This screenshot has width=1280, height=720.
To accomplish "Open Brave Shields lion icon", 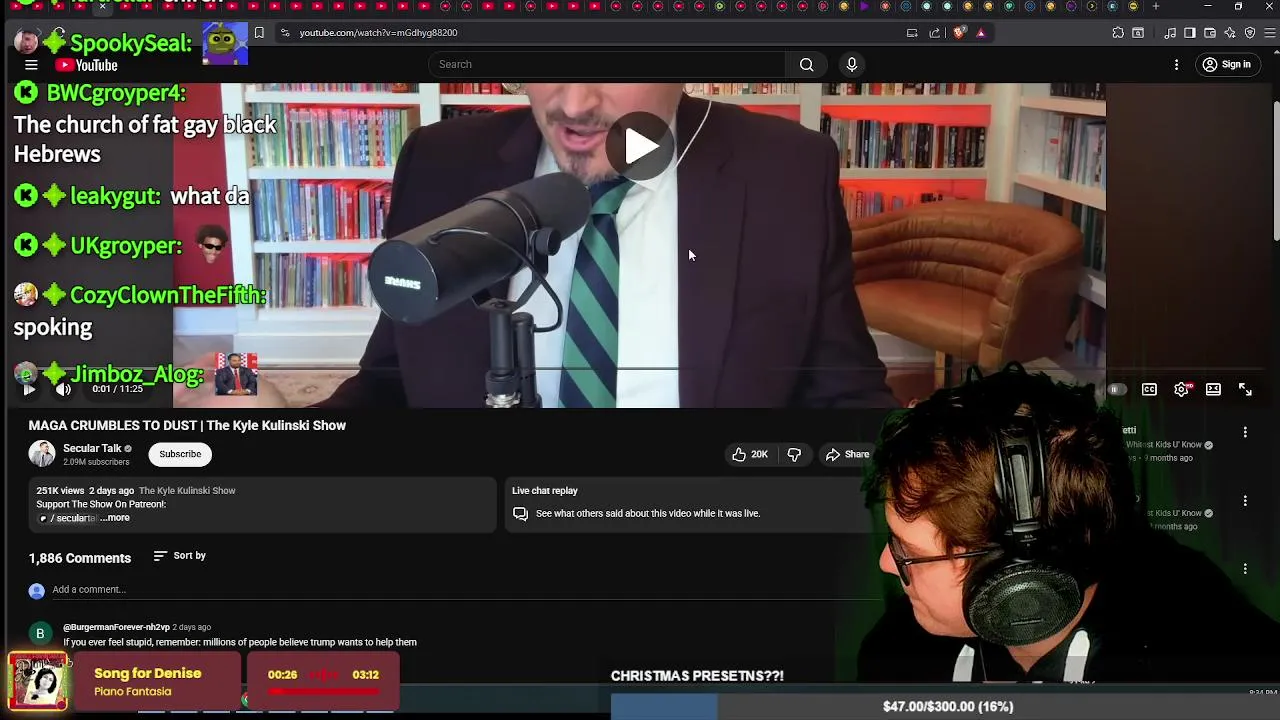I will 959,33.
